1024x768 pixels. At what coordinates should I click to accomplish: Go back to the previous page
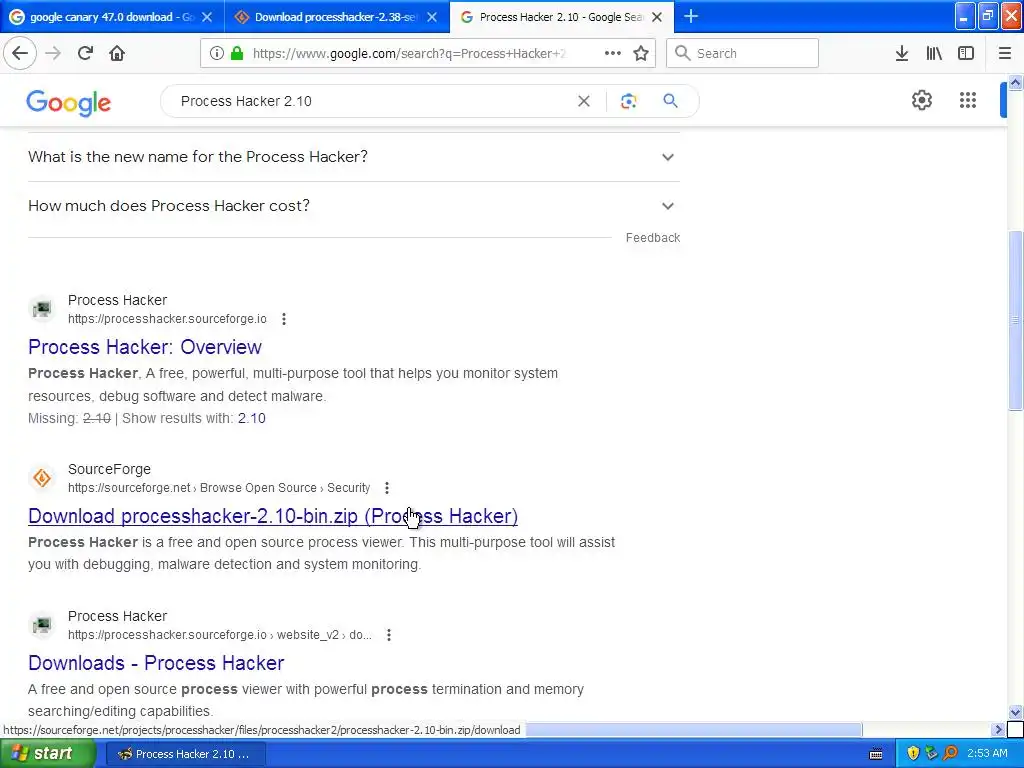[20, 54]
